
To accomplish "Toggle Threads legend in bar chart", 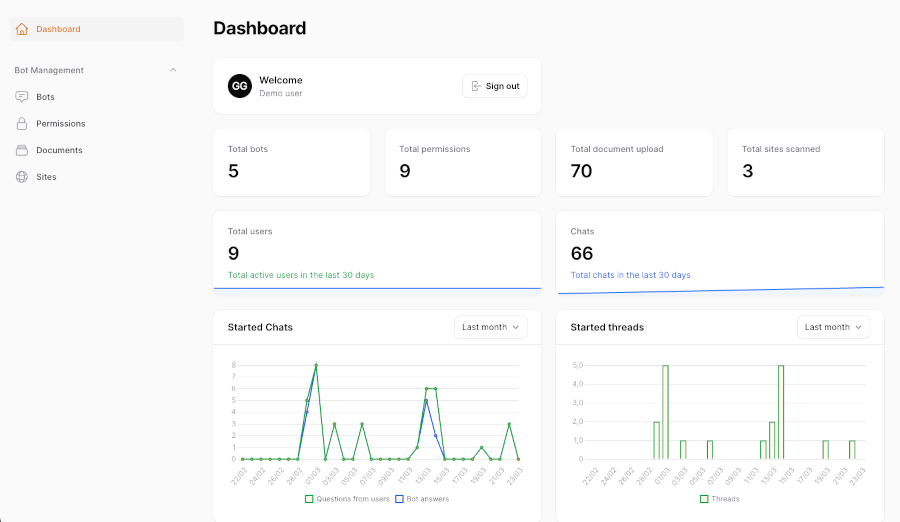I will pos(719,498).
